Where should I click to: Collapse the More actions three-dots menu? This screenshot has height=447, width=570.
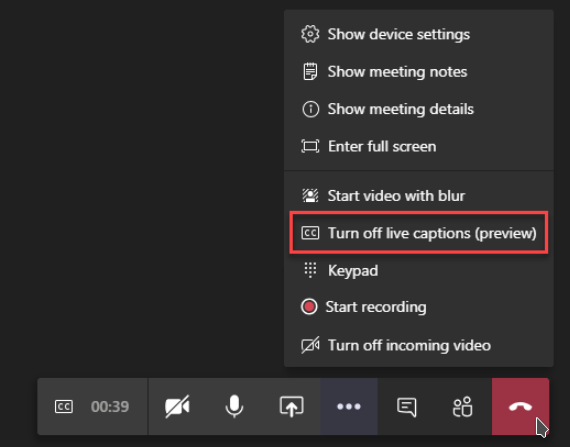pos(349,406)
